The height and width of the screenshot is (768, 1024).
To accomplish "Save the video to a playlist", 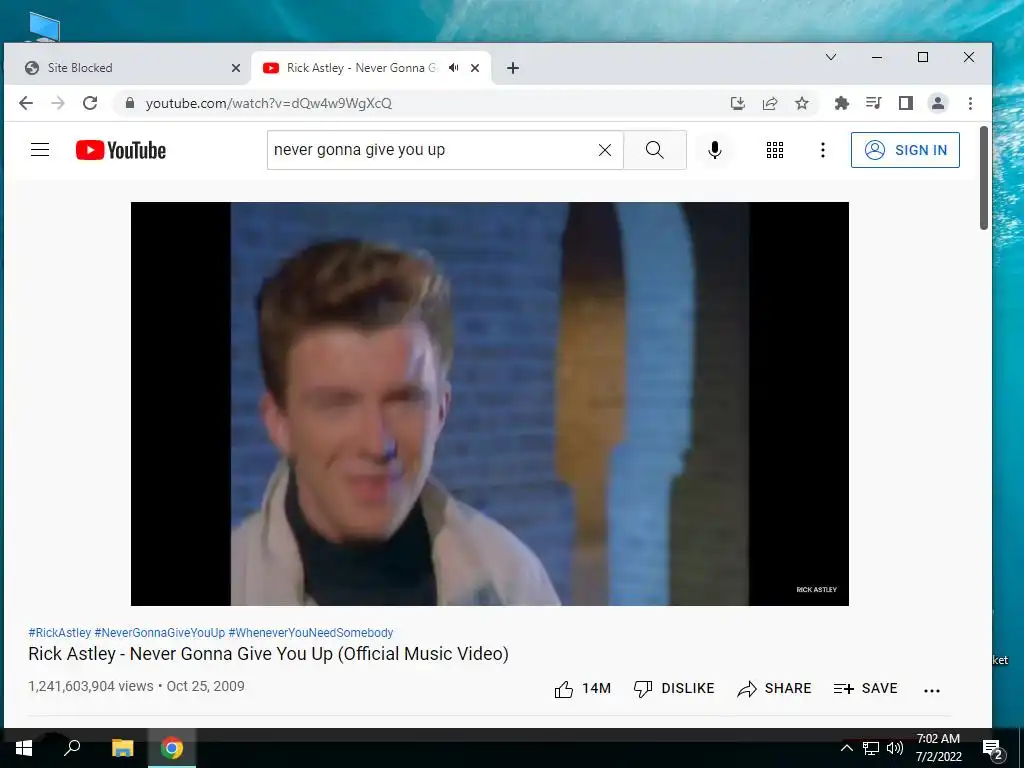I will pyautogui.click(x=865, y=689).
